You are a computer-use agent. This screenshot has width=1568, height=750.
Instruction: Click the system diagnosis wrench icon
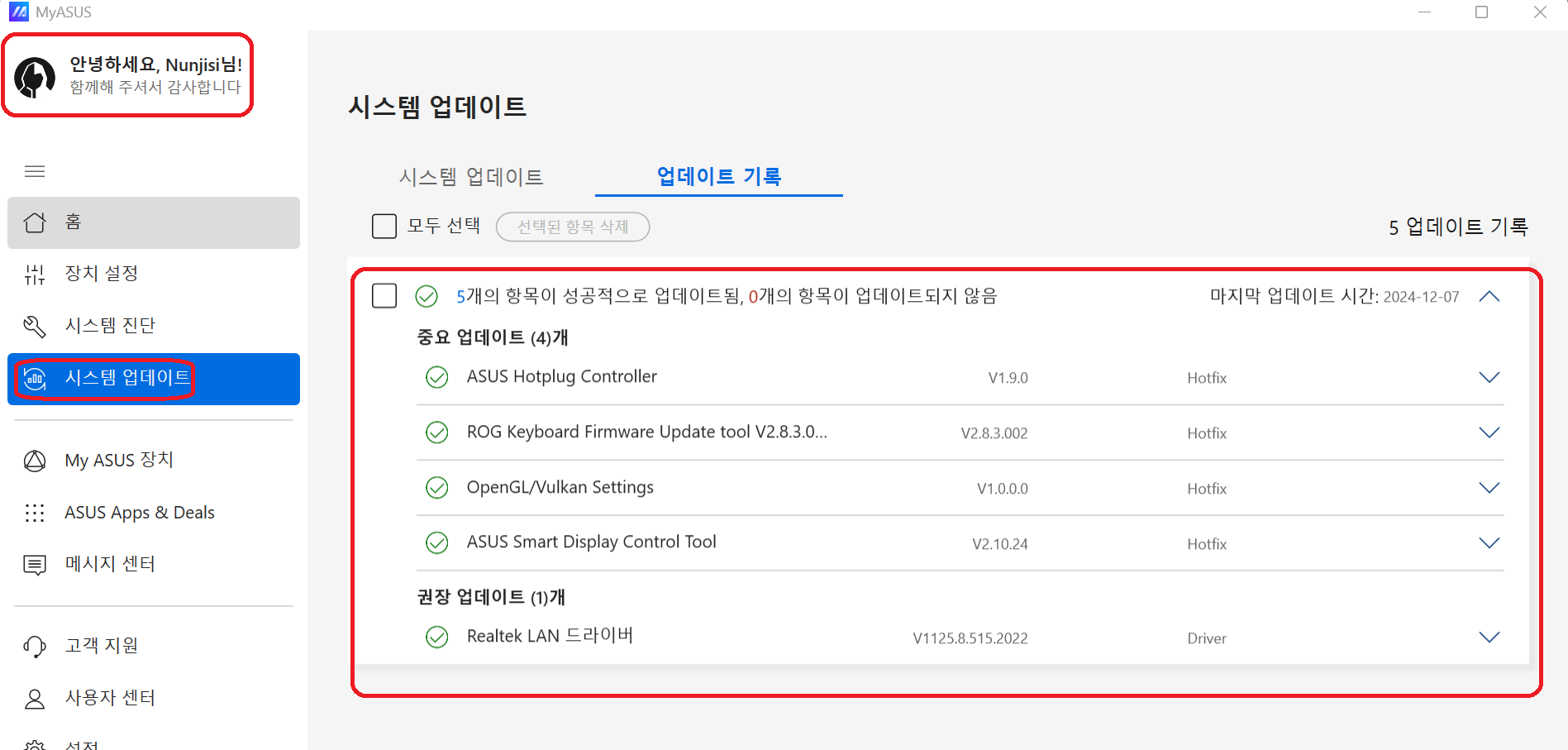[x=35, y=327]
